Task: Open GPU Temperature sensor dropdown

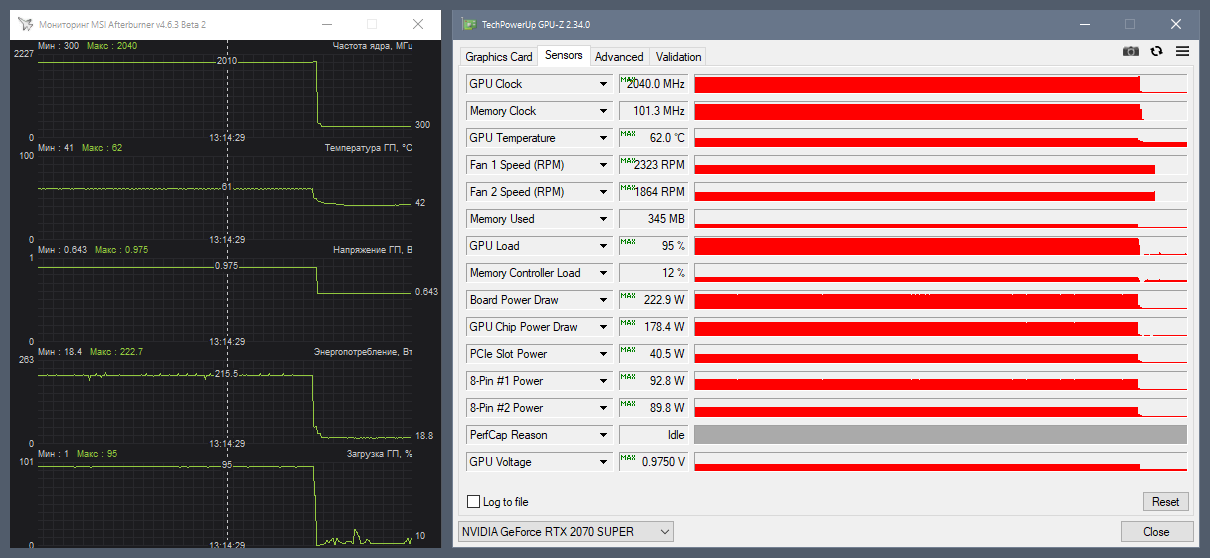Action: [603, 138]
